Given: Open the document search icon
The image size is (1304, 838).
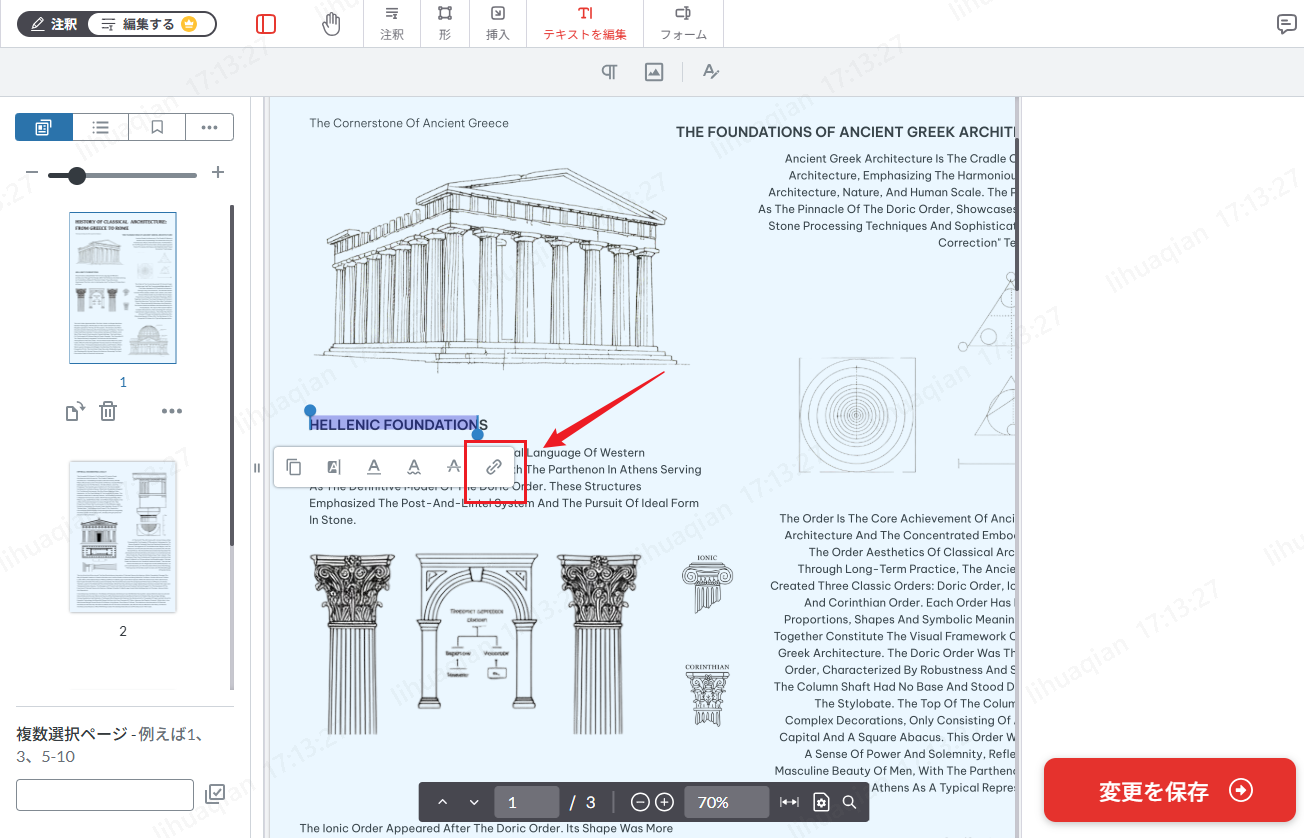Looking at the screenshot, I should coord(849,802).
